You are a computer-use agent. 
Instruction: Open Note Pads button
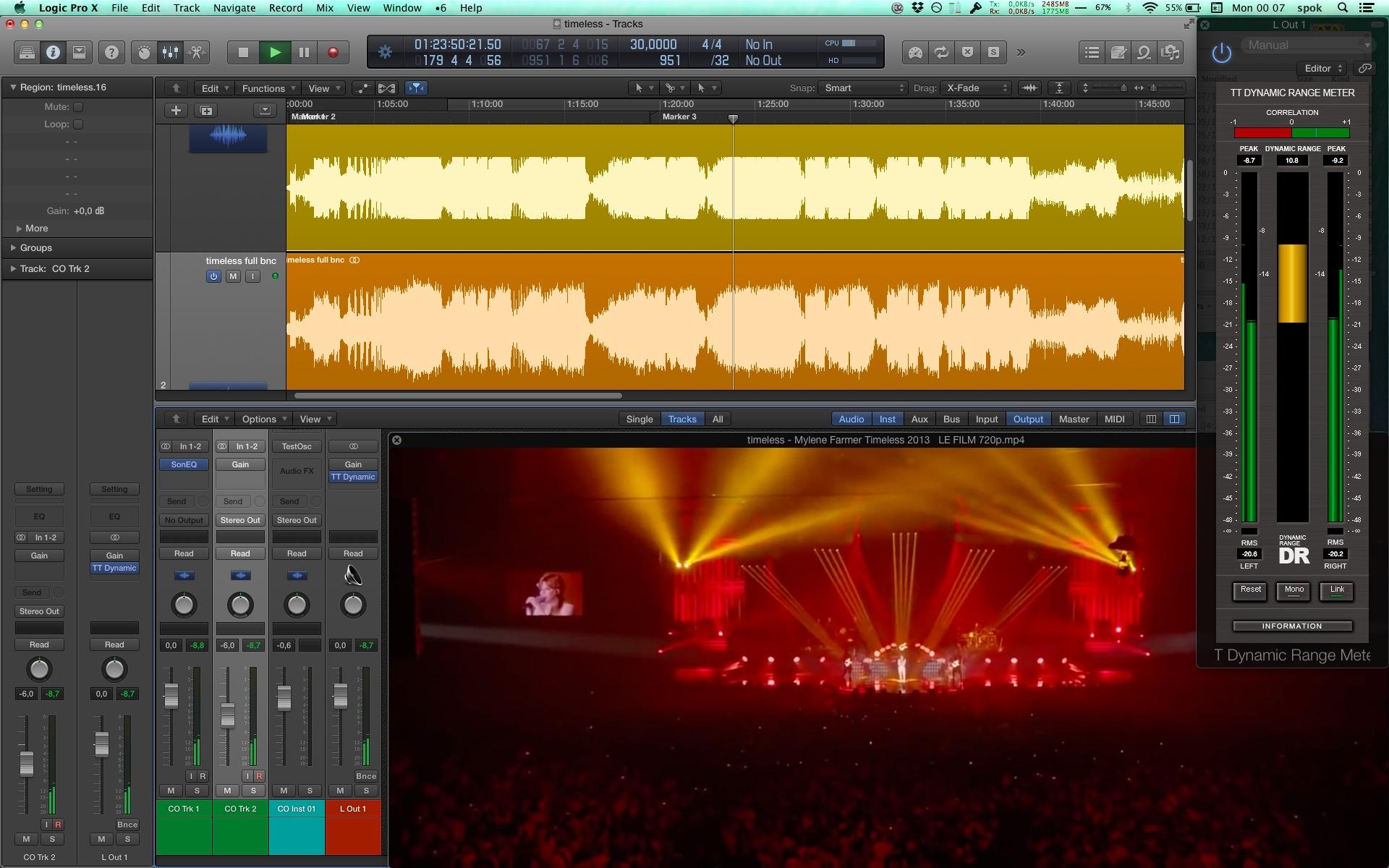[x=1118, y=52]
